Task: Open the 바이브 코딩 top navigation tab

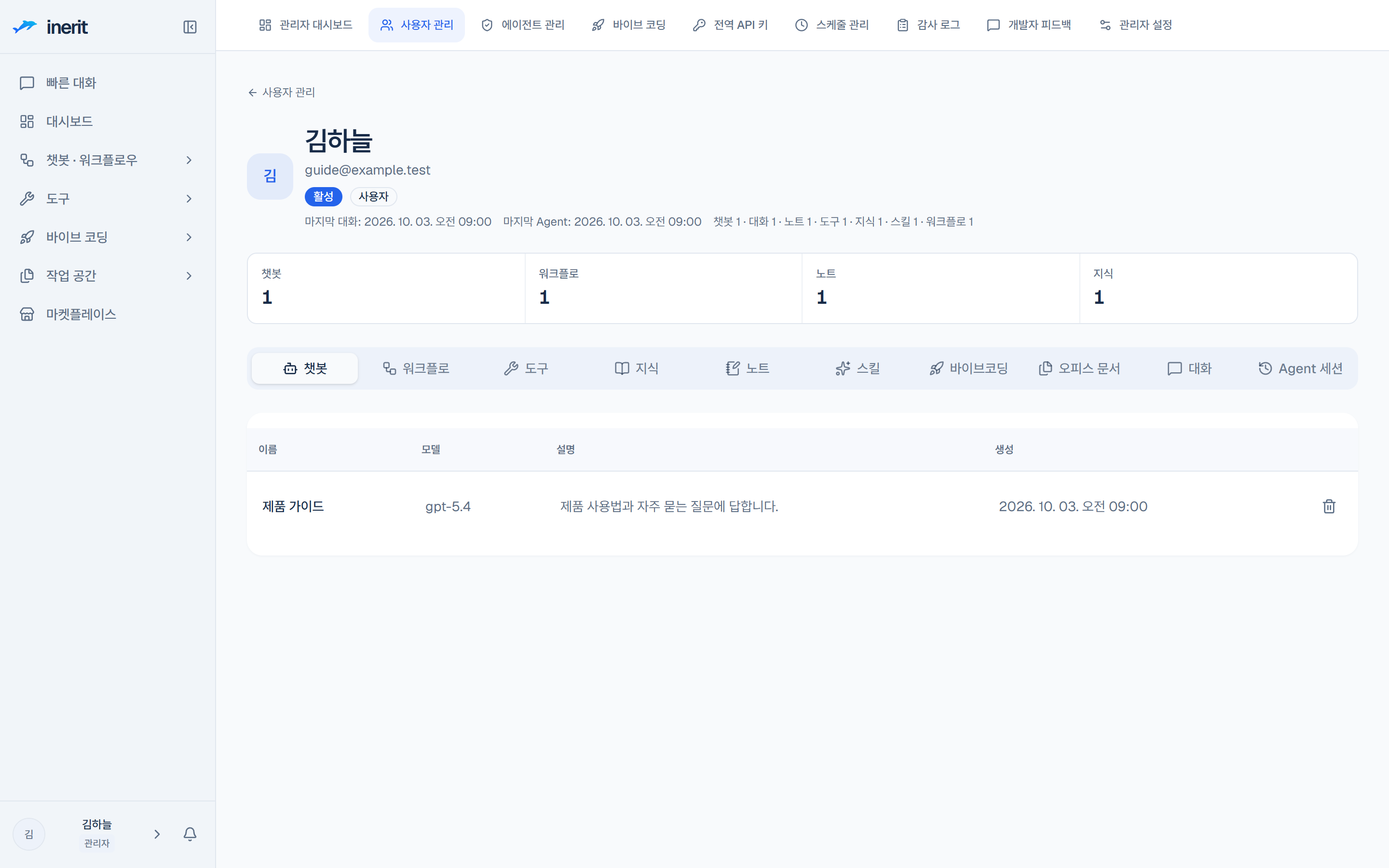Action: point(629,25)
